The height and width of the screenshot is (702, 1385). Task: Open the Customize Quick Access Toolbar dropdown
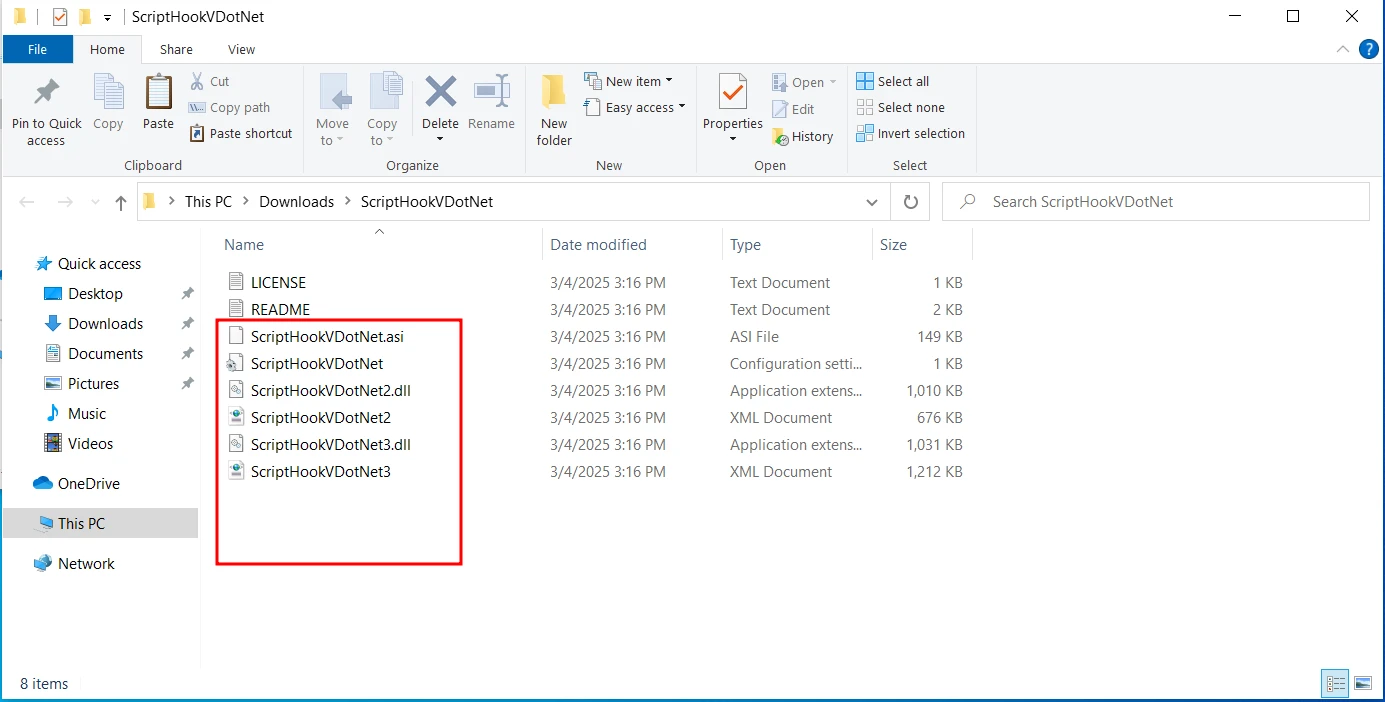(x=107, y=17)
